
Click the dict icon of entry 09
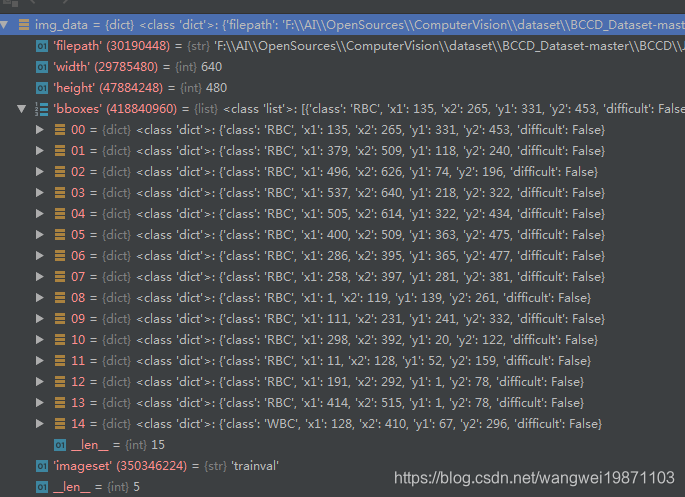(60, 318)
